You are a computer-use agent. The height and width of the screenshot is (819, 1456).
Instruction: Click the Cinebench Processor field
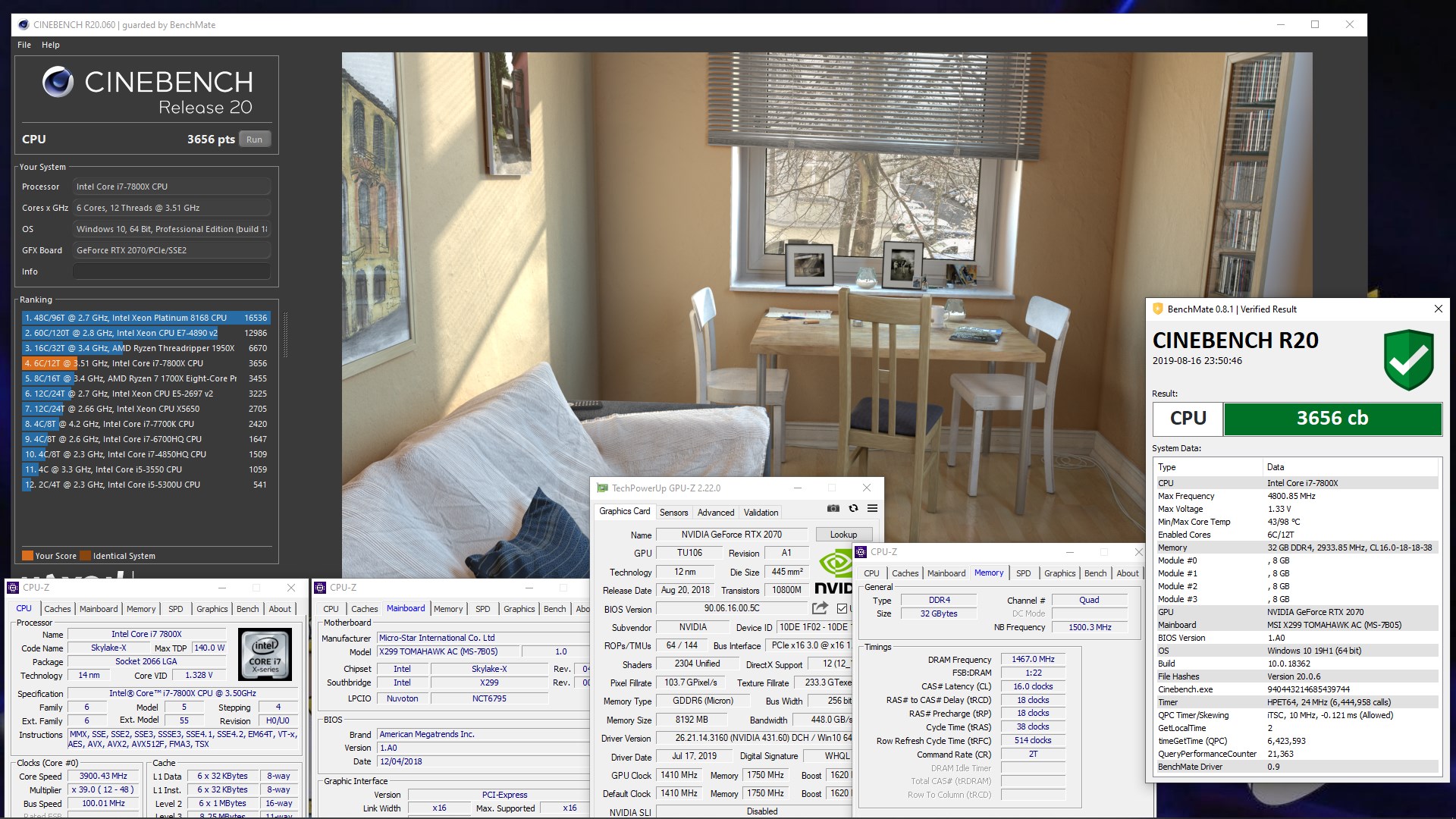click(x=171, y=187)
